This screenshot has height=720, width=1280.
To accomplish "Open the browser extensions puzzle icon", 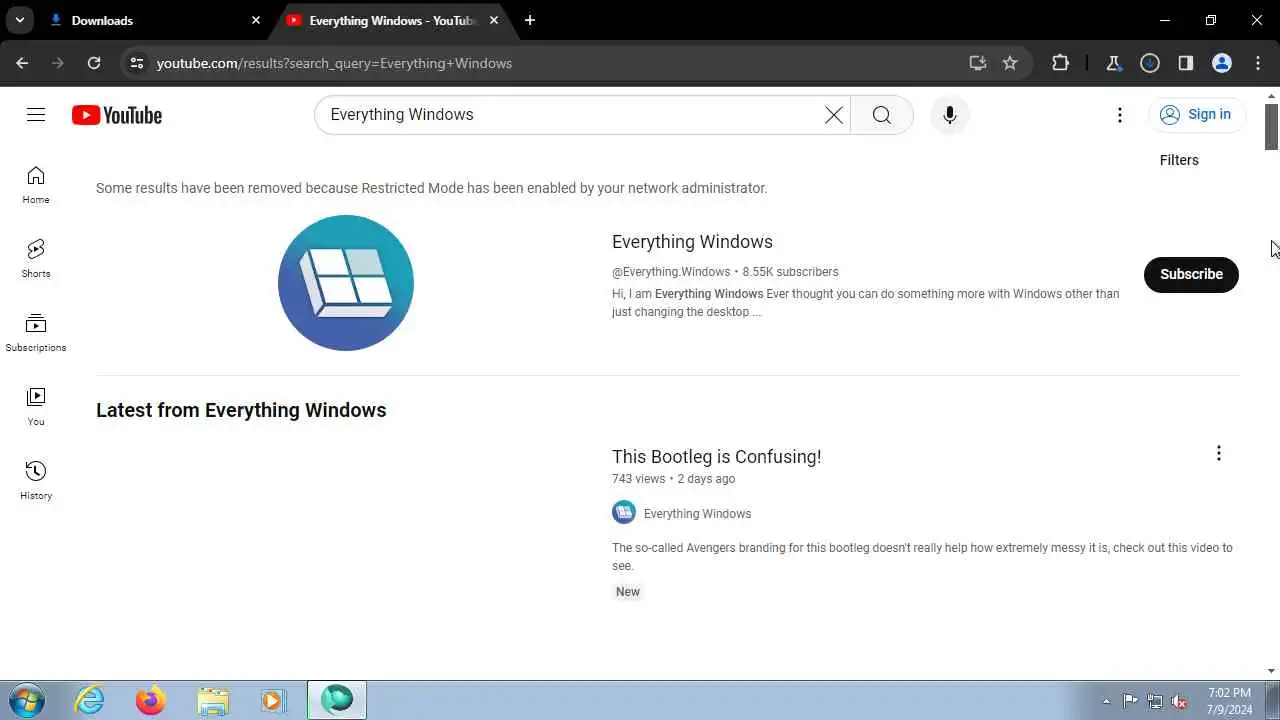I will 1061,63.
